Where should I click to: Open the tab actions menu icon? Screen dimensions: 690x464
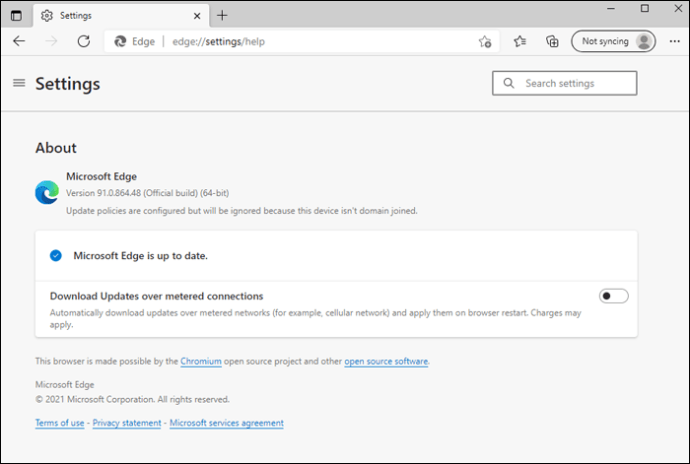click(15, 15)
